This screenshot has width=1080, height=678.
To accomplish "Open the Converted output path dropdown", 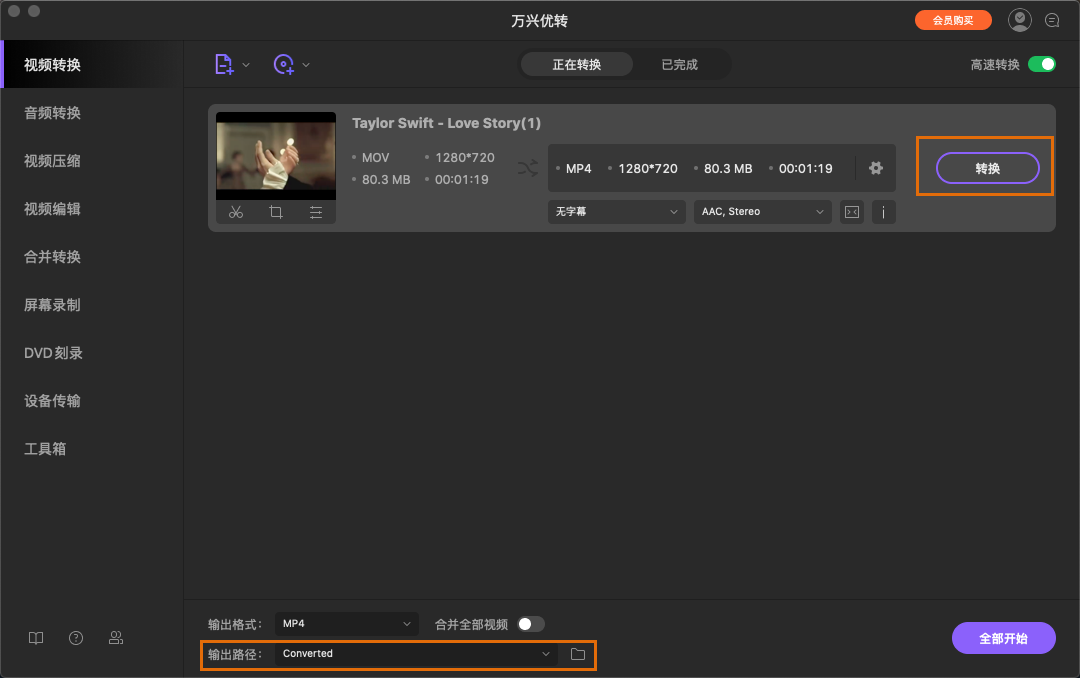I will [x=417, y=654].
